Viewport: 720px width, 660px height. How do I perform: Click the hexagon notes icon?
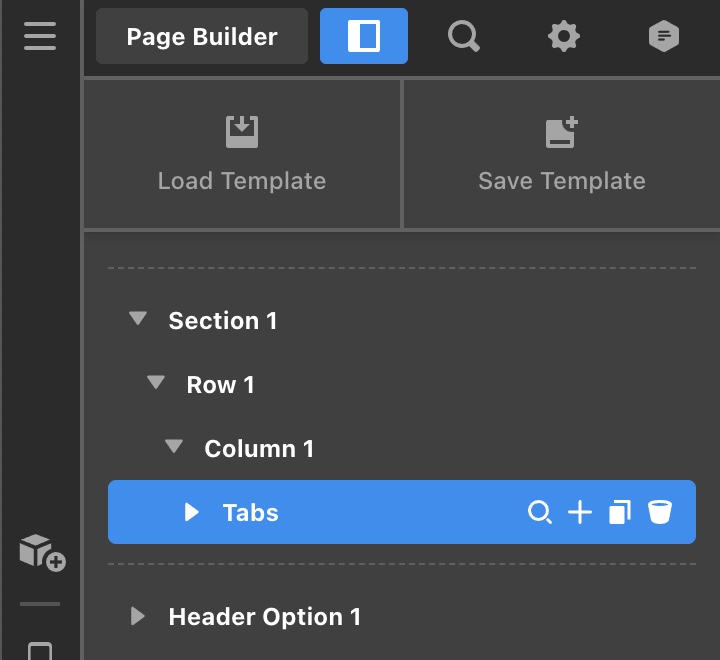[x=664, y=36]
